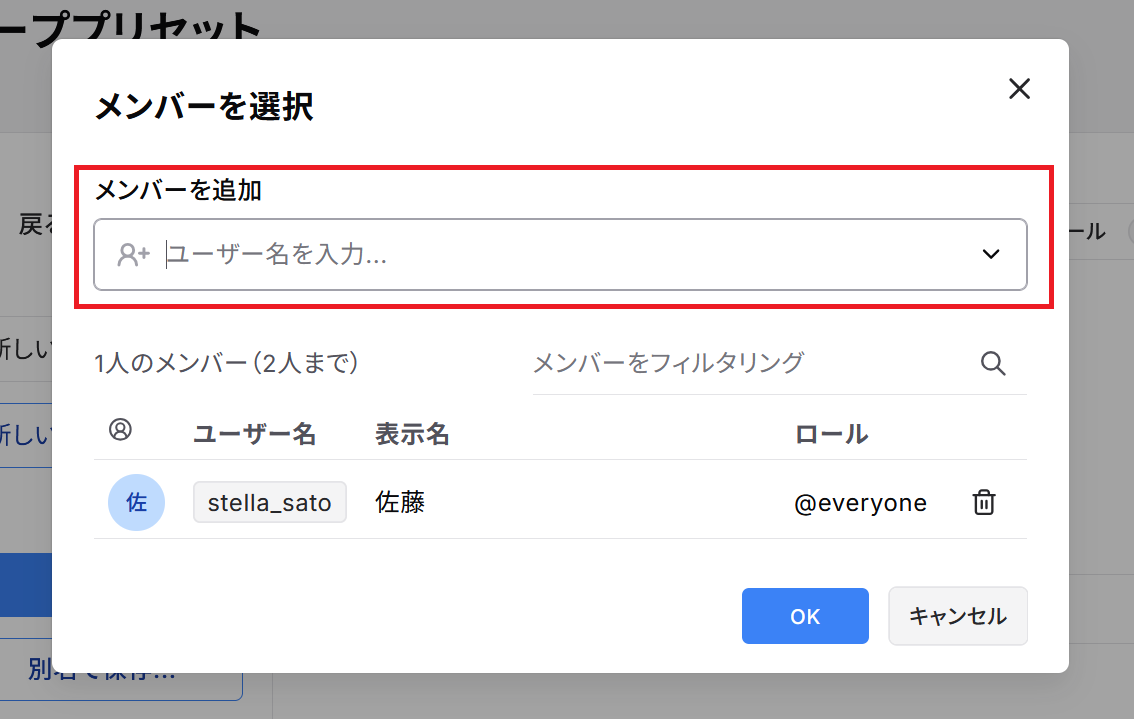Click the 表示名 column header
Viewport: 1134px width, 719px height.
[x=412, y=434]
